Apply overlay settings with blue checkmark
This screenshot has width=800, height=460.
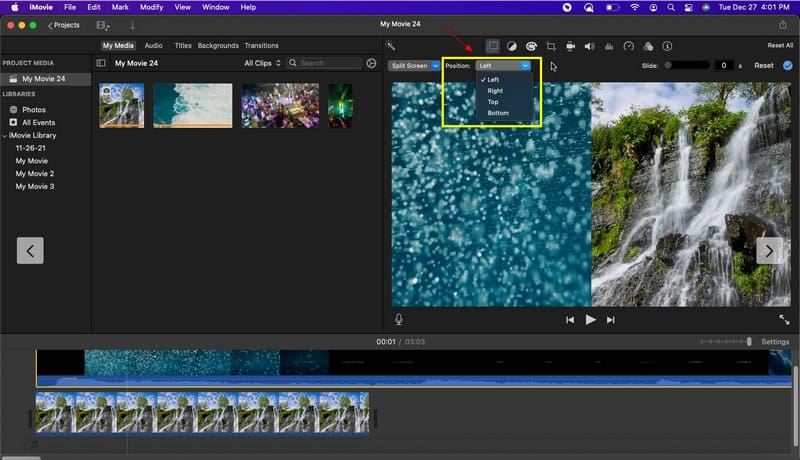click(788, 66)
